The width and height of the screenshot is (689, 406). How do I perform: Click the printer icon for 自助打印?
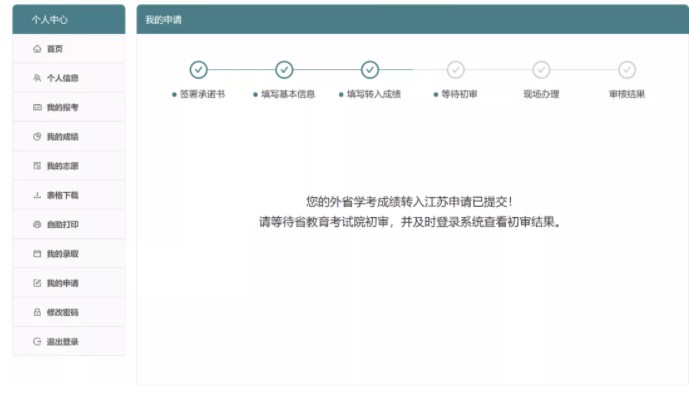point(37,224)
